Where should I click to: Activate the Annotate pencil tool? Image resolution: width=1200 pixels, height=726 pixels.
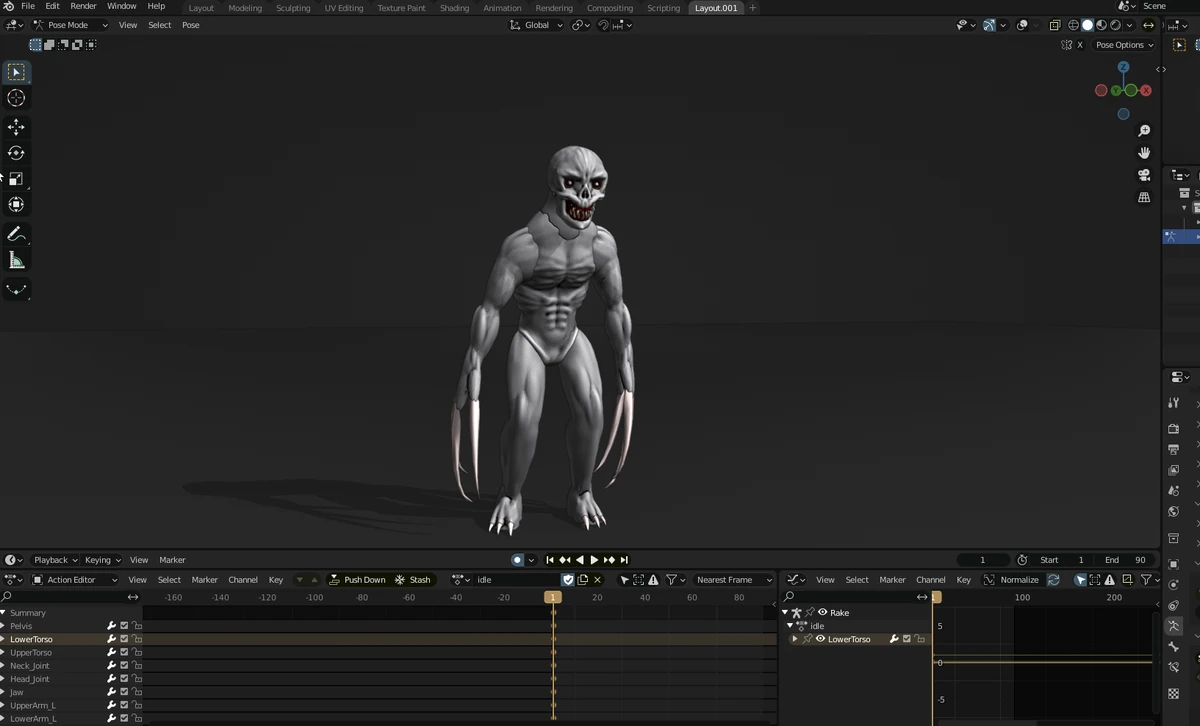point(16,234)
